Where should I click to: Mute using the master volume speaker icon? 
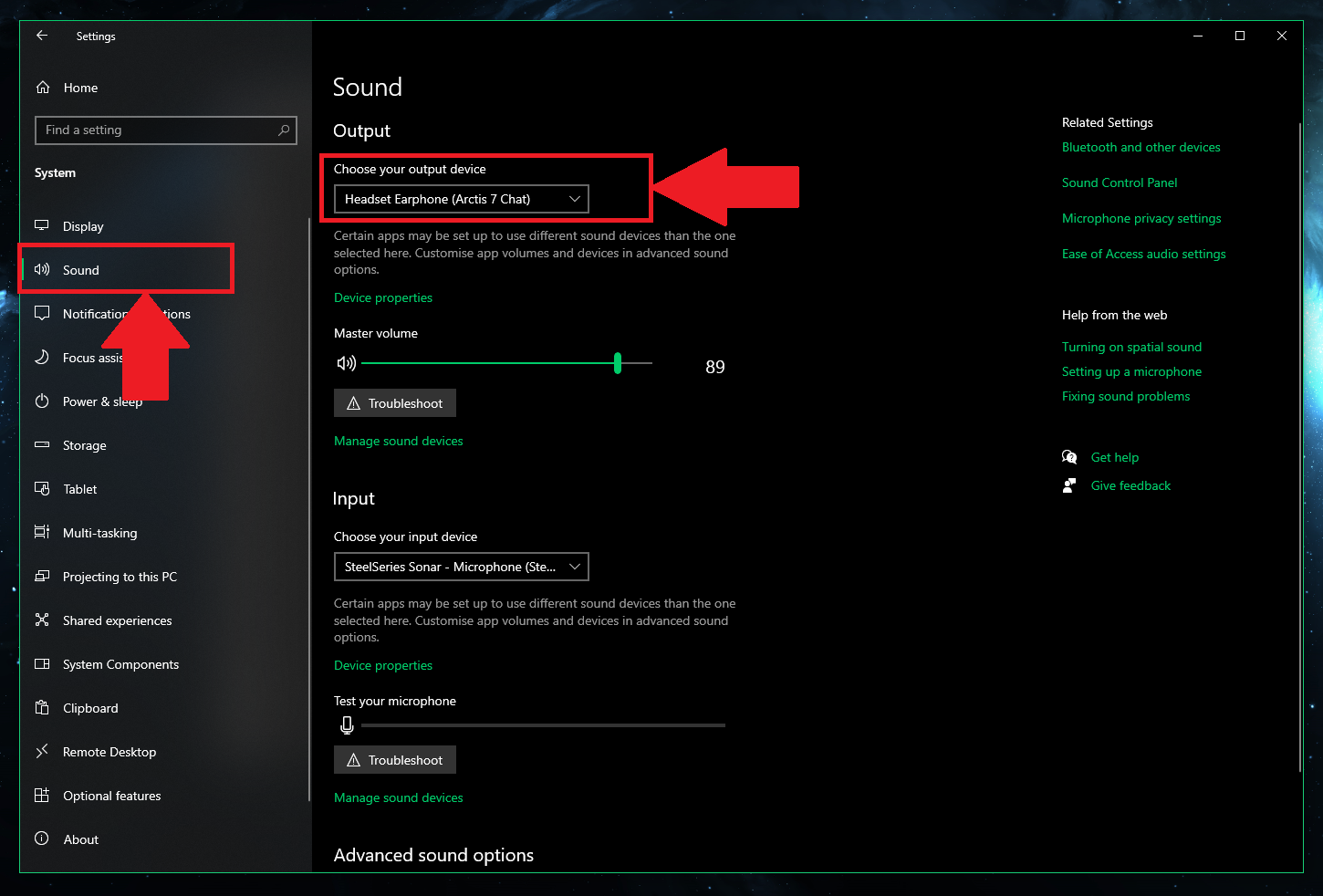point(346,363)
